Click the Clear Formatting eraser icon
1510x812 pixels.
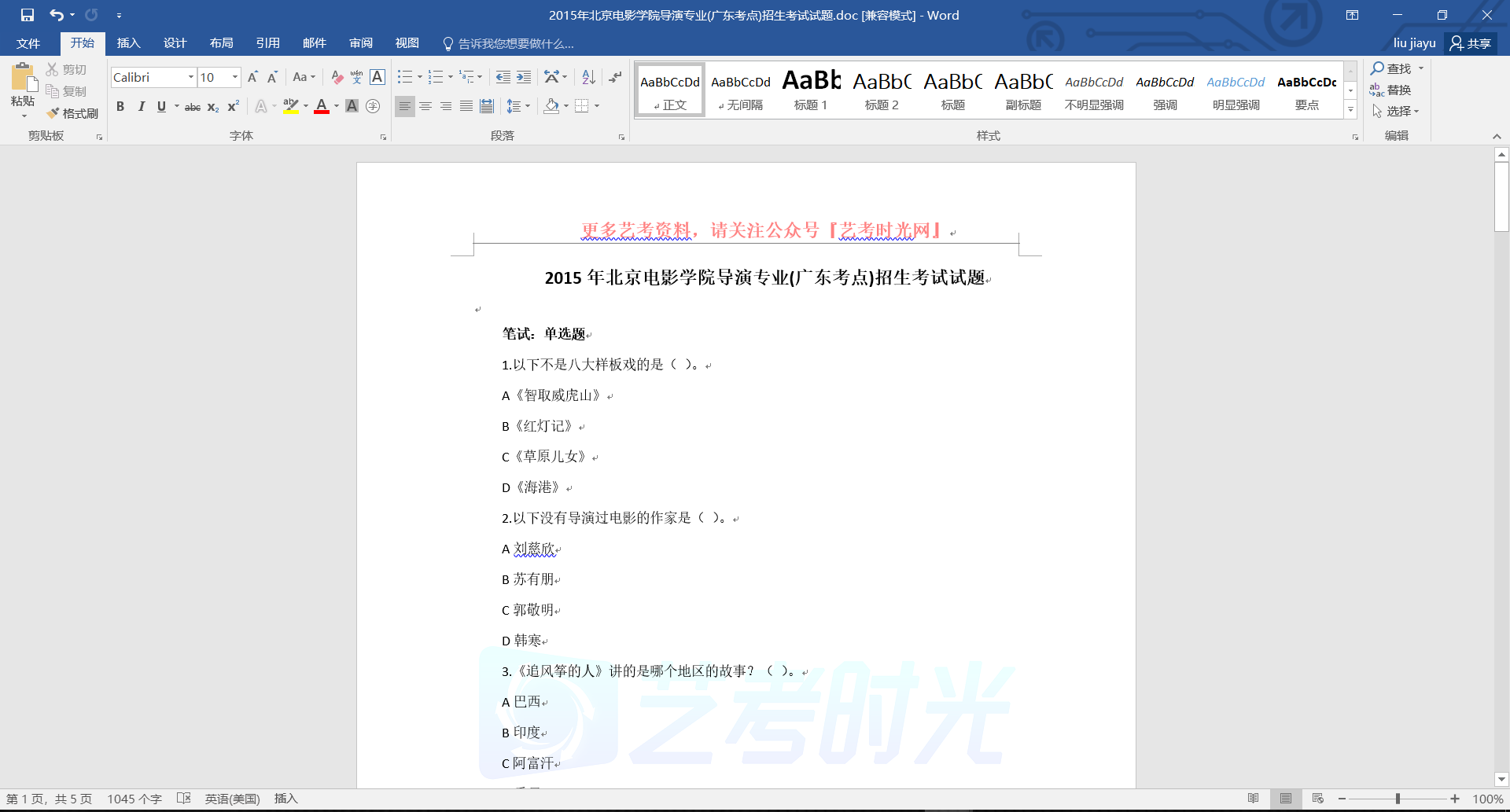coord(337,77)
